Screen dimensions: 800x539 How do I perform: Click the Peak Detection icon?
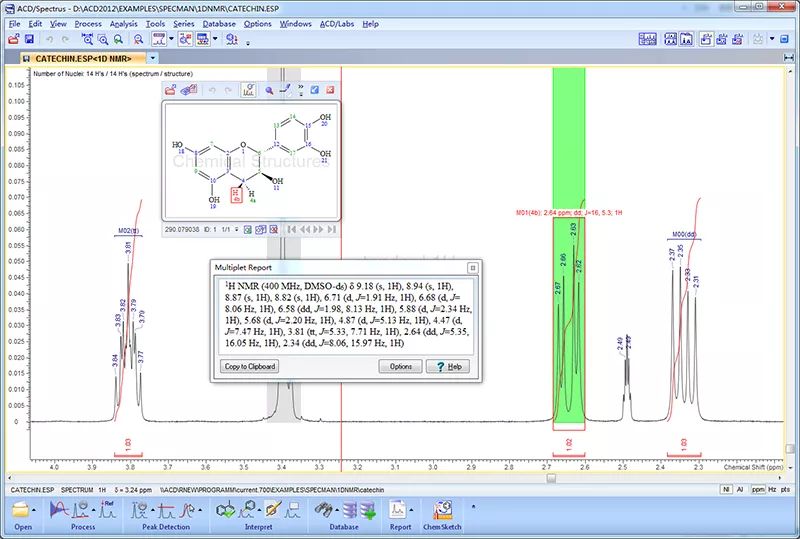click(x=138, y=509)
